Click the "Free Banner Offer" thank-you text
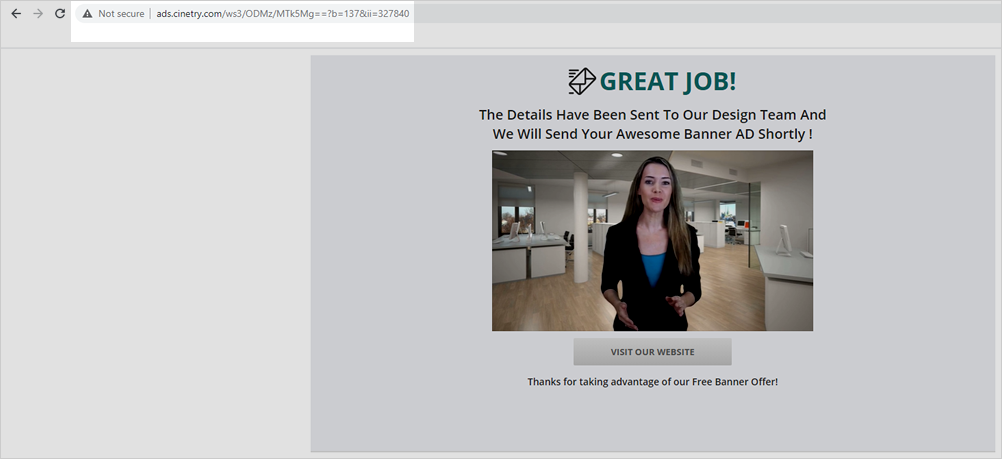The height and width of the screenshot is (459, 1002). (x=652, y=382)
